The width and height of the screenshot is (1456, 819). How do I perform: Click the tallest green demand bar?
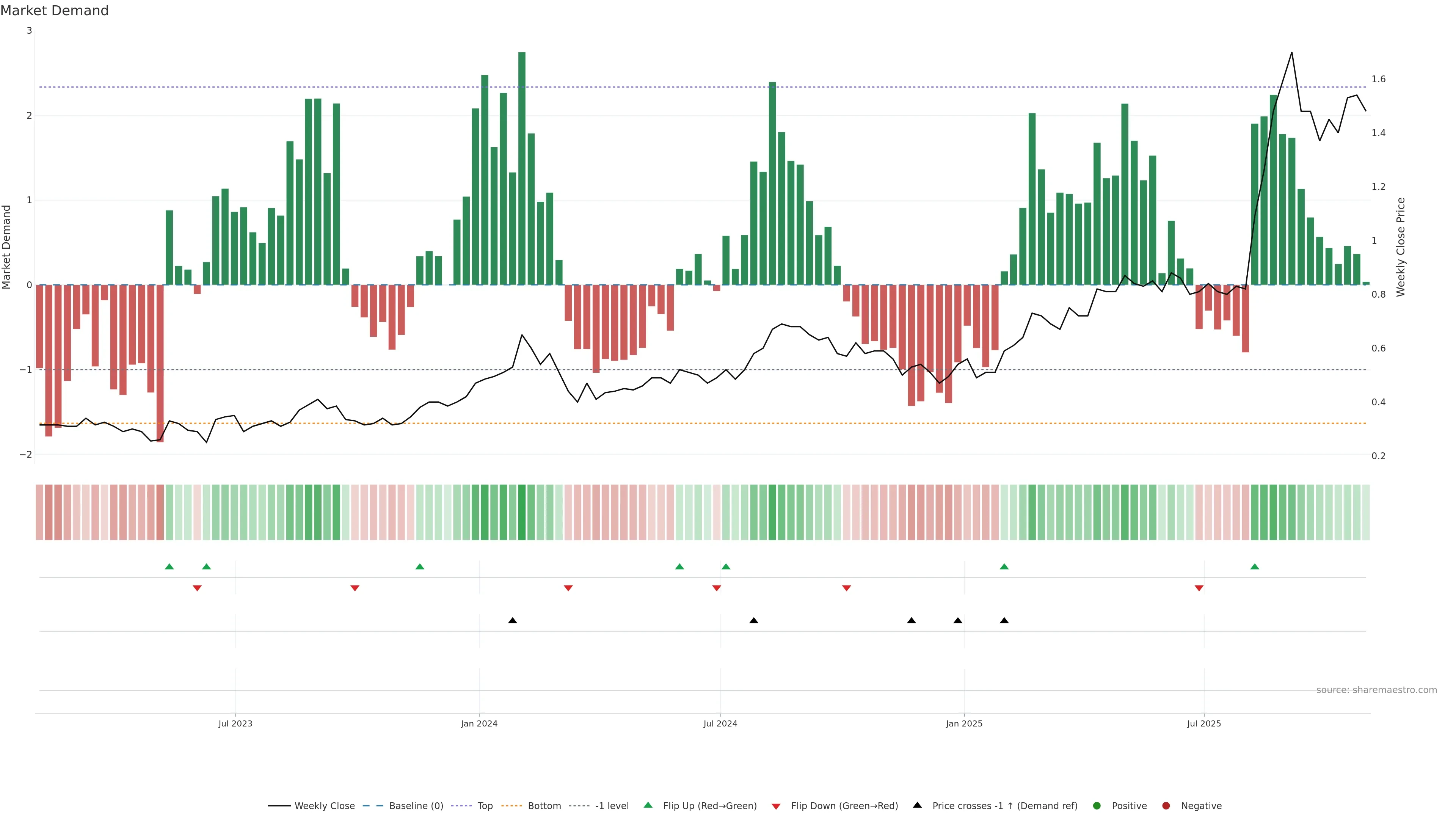522,169
